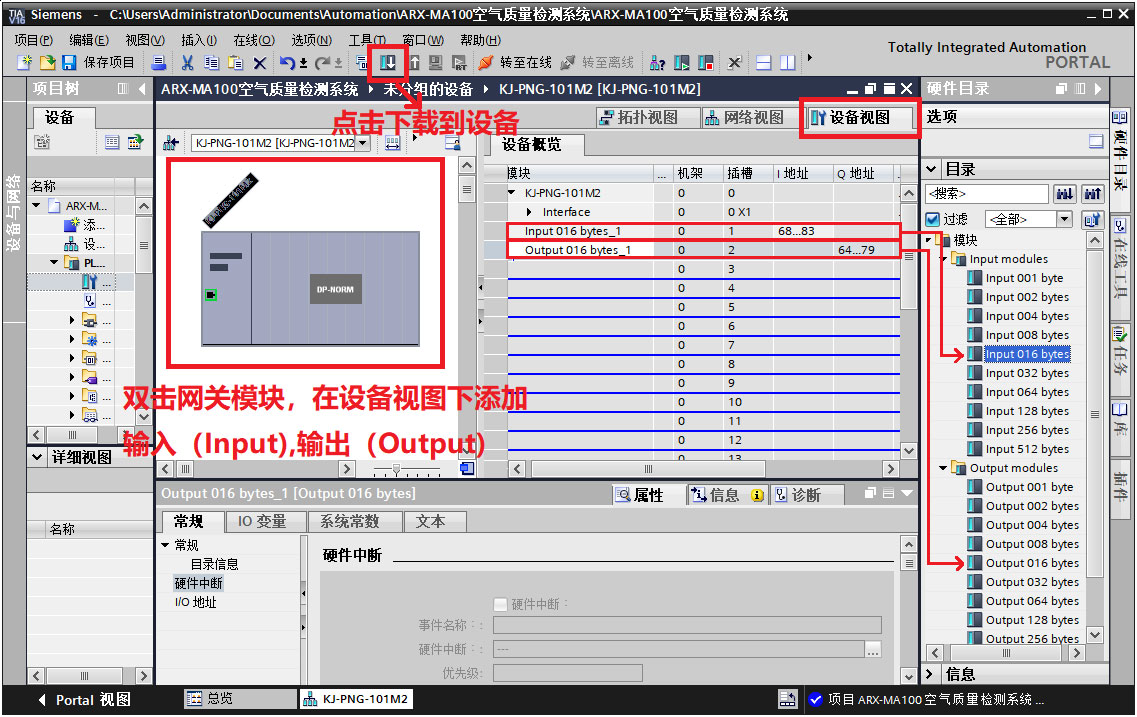Click the search downward icon in catalog
The width and height of the screenshot is (1137, 717).
[1065, 194]
